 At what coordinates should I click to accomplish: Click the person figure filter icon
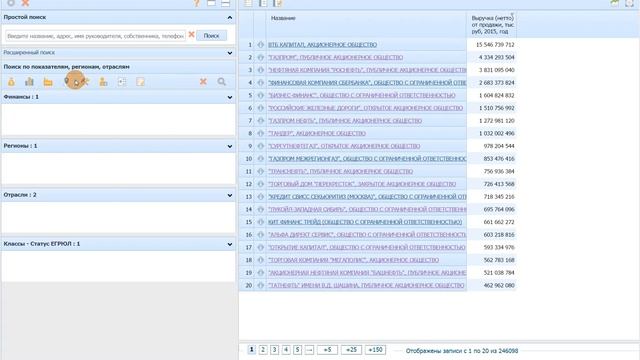pos(103,82)
